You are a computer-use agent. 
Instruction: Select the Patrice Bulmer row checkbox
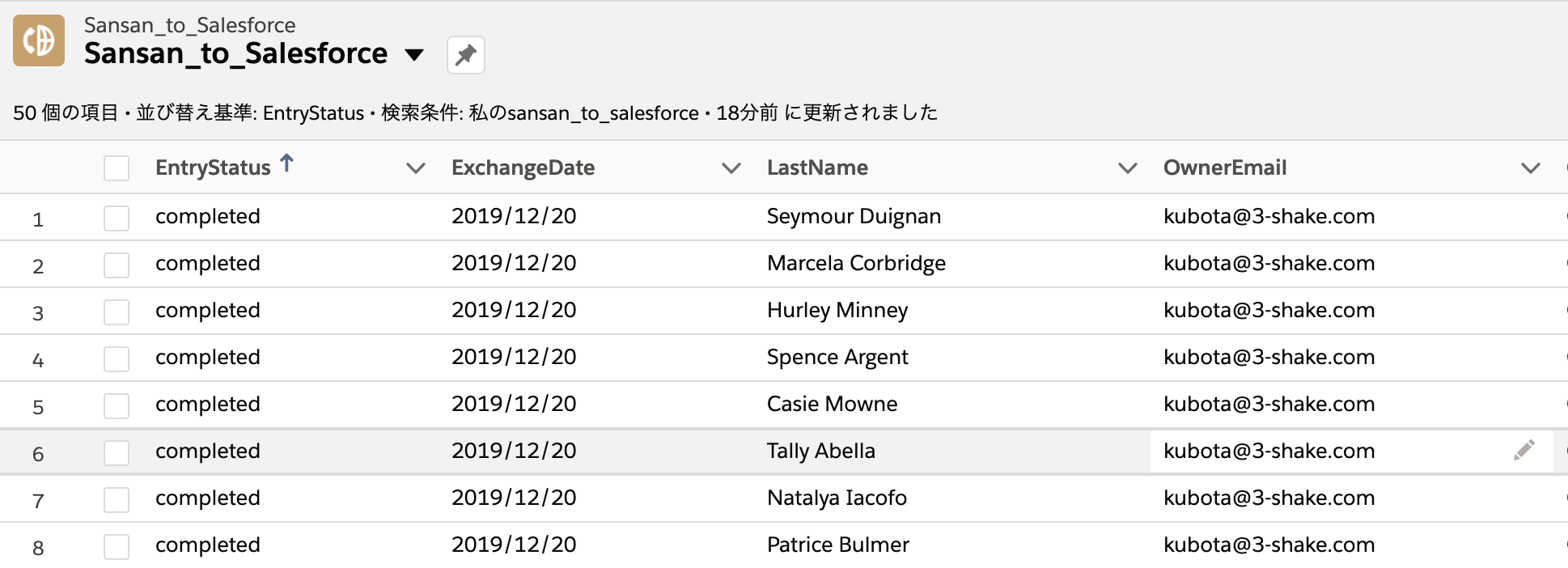(x=117, y=546)
